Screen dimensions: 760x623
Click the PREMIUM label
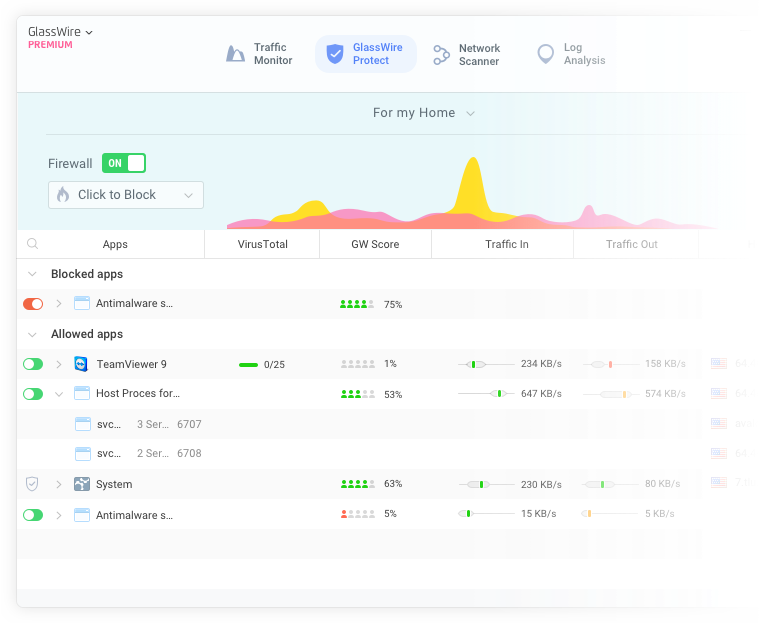[50, 45]
